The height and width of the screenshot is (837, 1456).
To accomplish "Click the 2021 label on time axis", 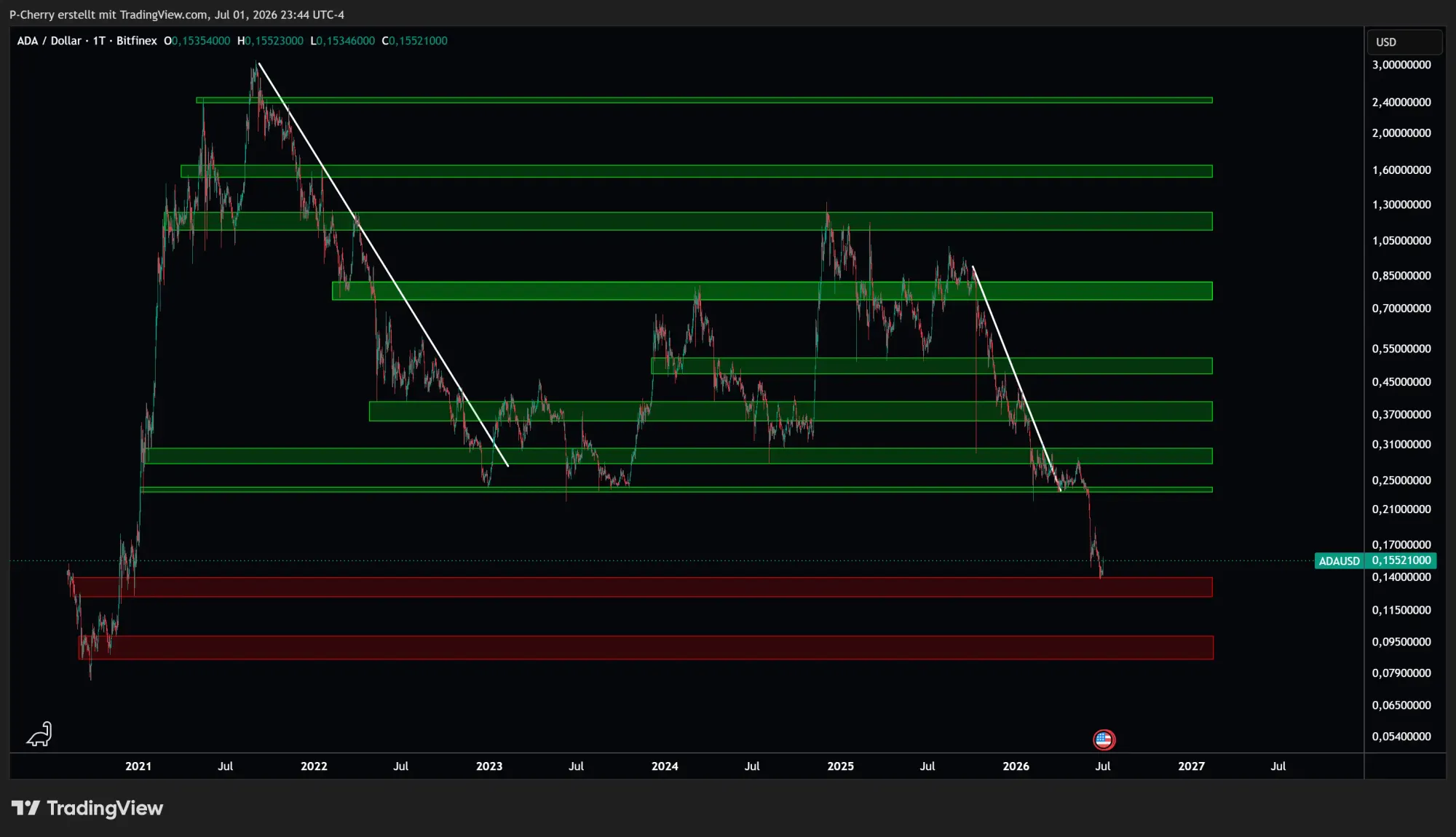I will [x=138, y=766].
